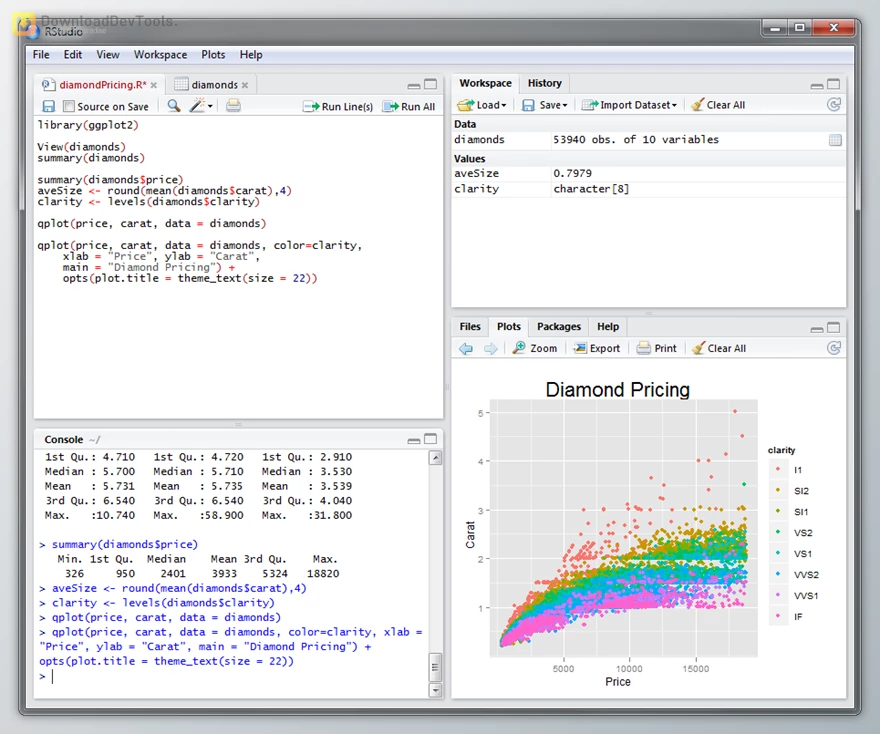The height and width of the screenshot is (734, 880).
Task: Select the Workspace tab
Action: pyautogui.click(x=485, y=83)
